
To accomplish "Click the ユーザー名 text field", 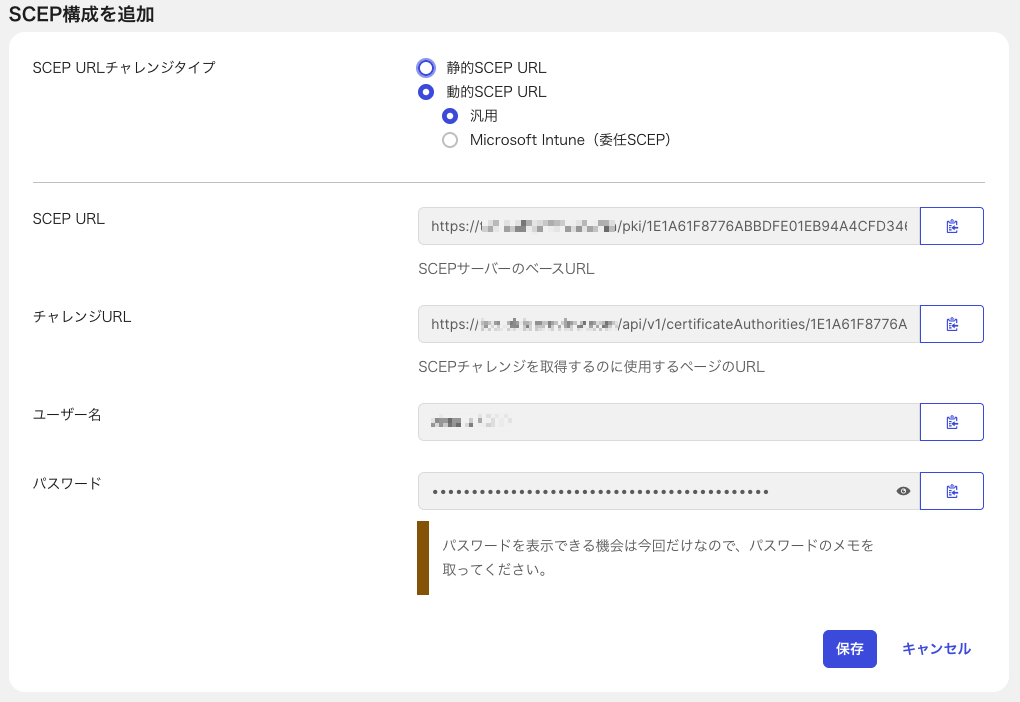I will tap(667, 422).
